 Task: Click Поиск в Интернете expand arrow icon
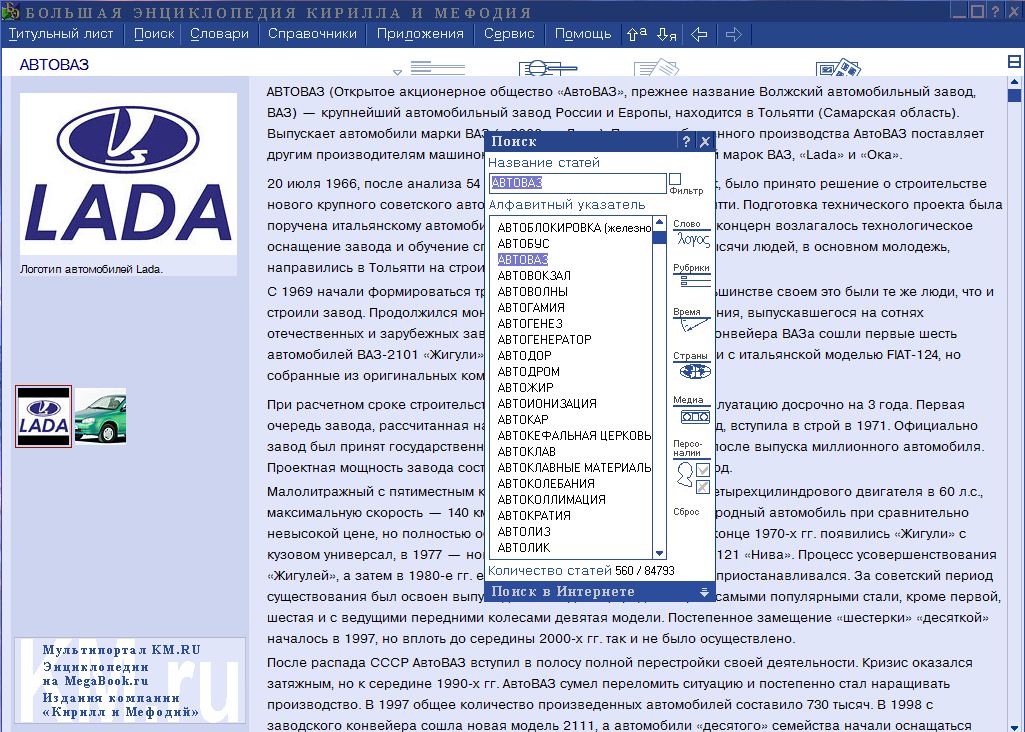coord(704,592)
